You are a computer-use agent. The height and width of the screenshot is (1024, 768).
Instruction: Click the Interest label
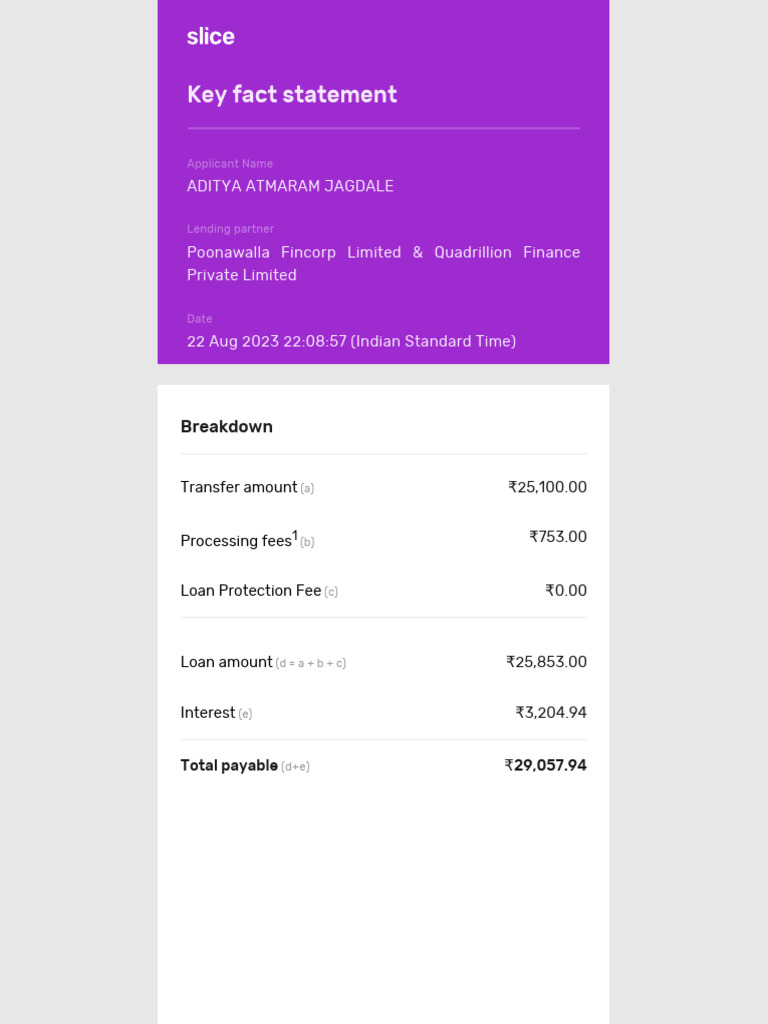pos(208,713)
